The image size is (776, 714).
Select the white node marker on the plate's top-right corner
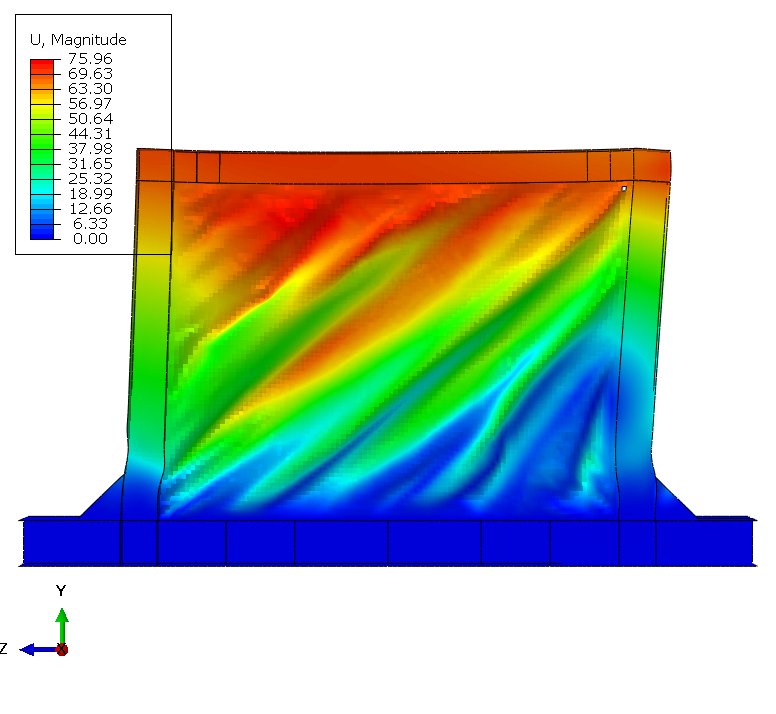tap(624, 188)
